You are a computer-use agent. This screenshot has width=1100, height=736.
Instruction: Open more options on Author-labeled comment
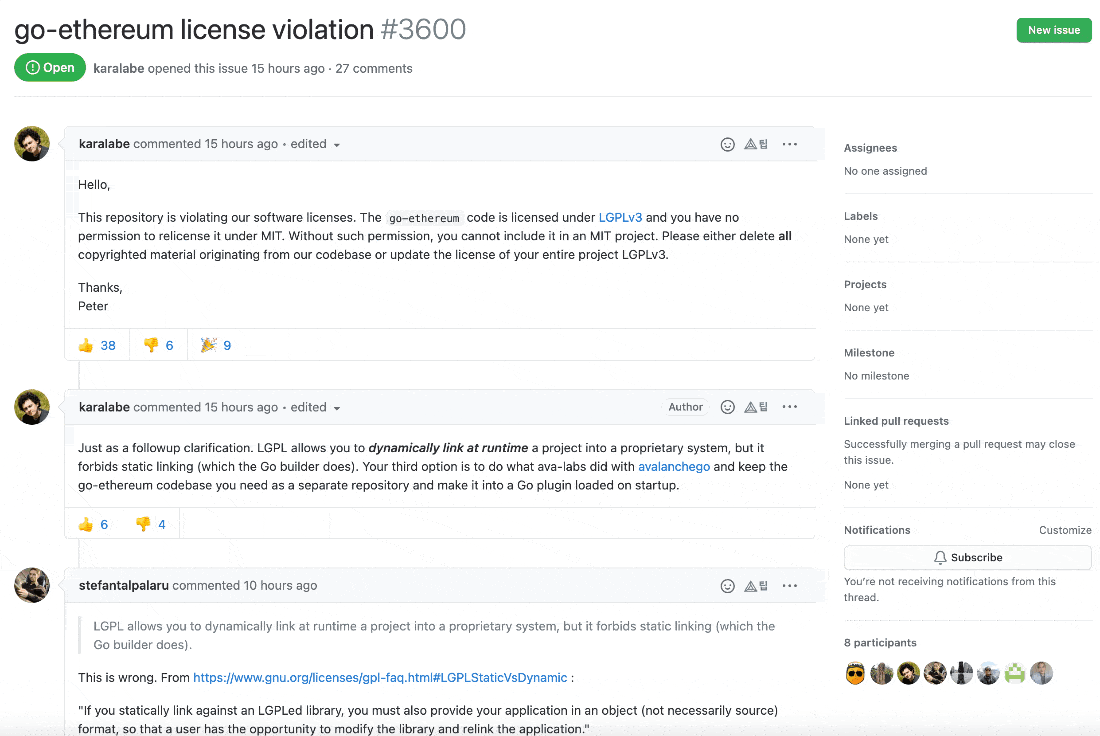[x=790, y=407]
